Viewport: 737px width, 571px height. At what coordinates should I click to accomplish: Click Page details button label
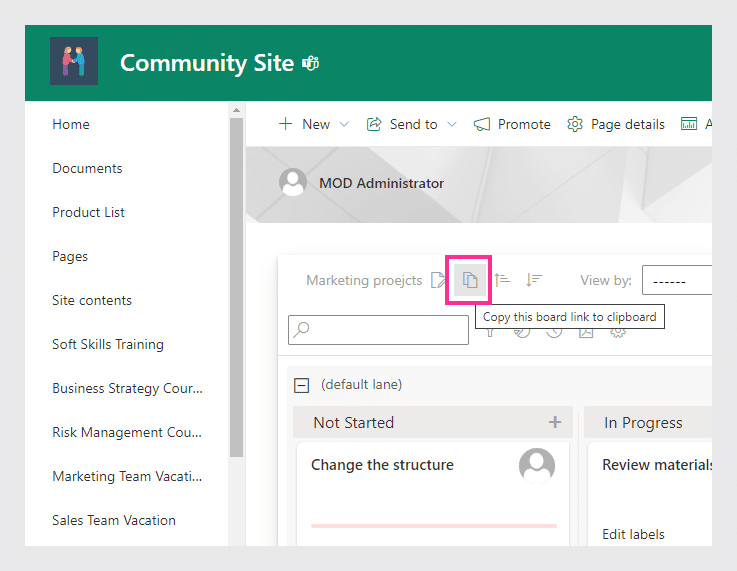627,125
